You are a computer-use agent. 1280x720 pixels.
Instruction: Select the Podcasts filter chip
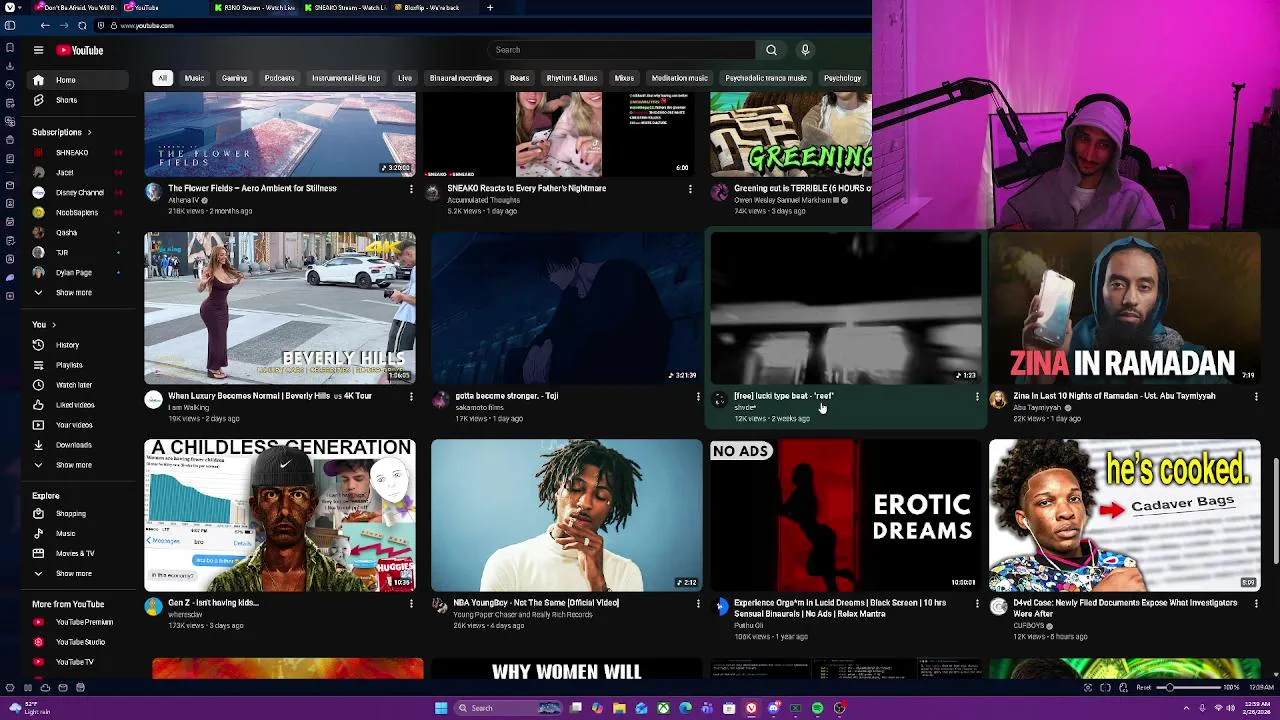pyautogui.click(x=279, y=78)
